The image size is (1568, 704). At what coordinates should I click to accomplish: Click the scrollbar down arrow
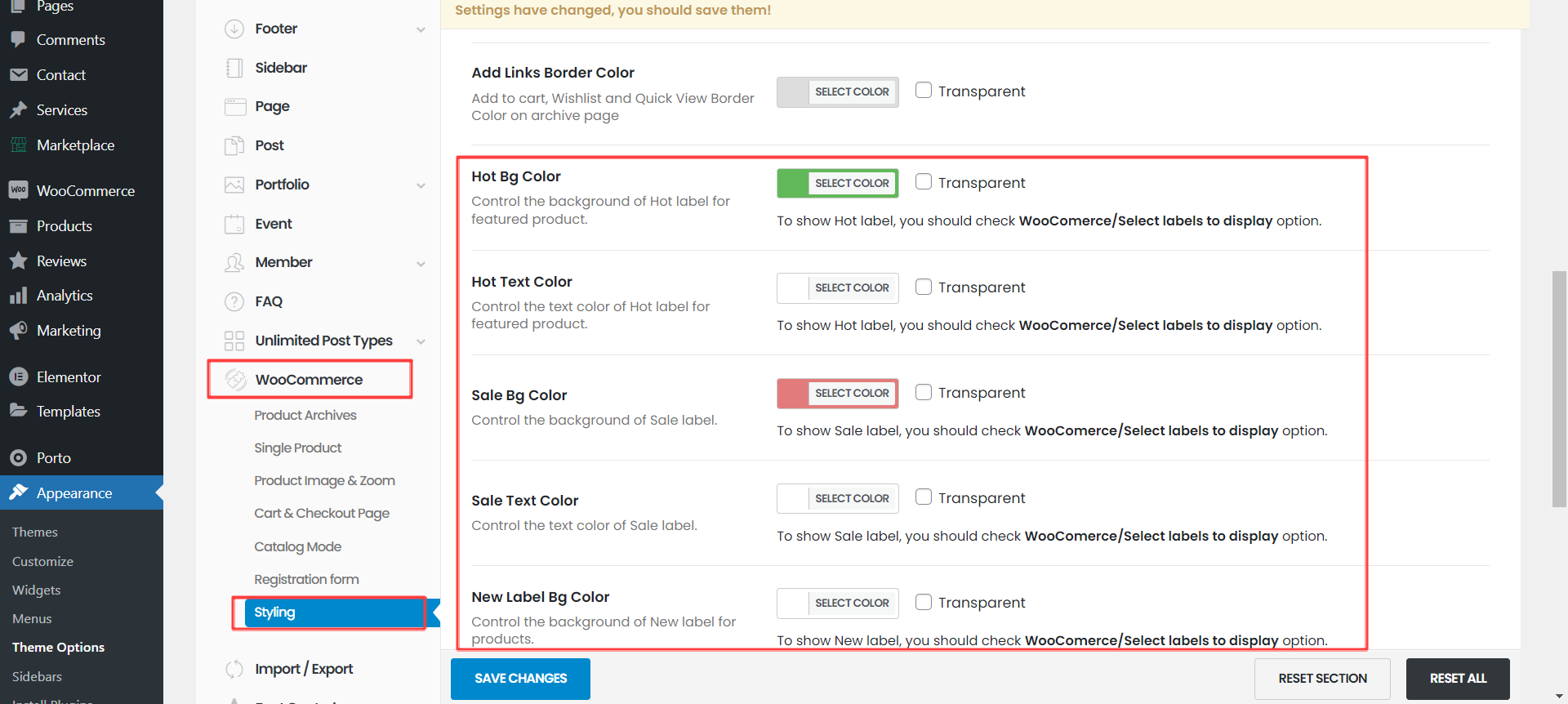[x=1559, y=697]
